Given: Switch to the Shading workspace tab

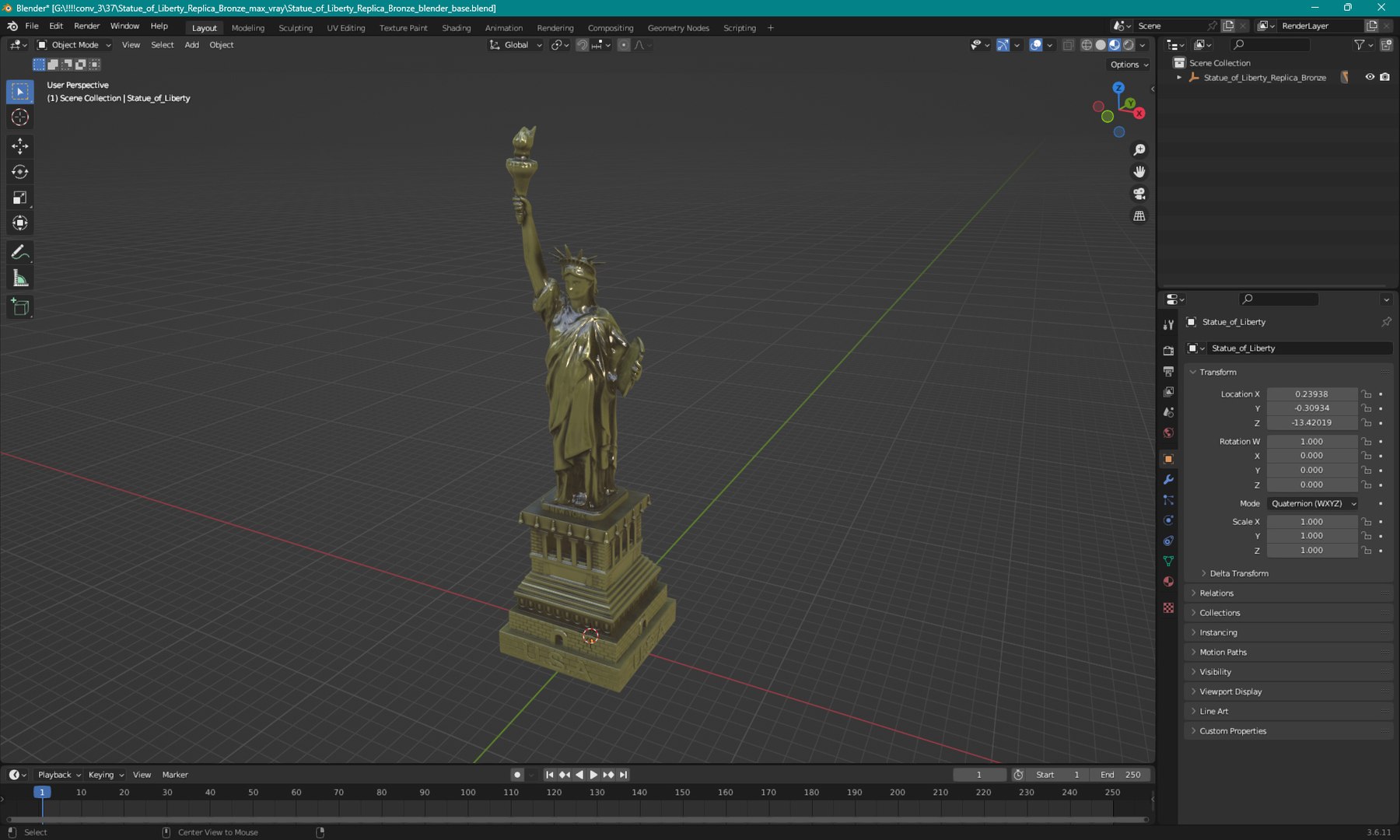Looking at the screenshot, I should pos(457,28).
